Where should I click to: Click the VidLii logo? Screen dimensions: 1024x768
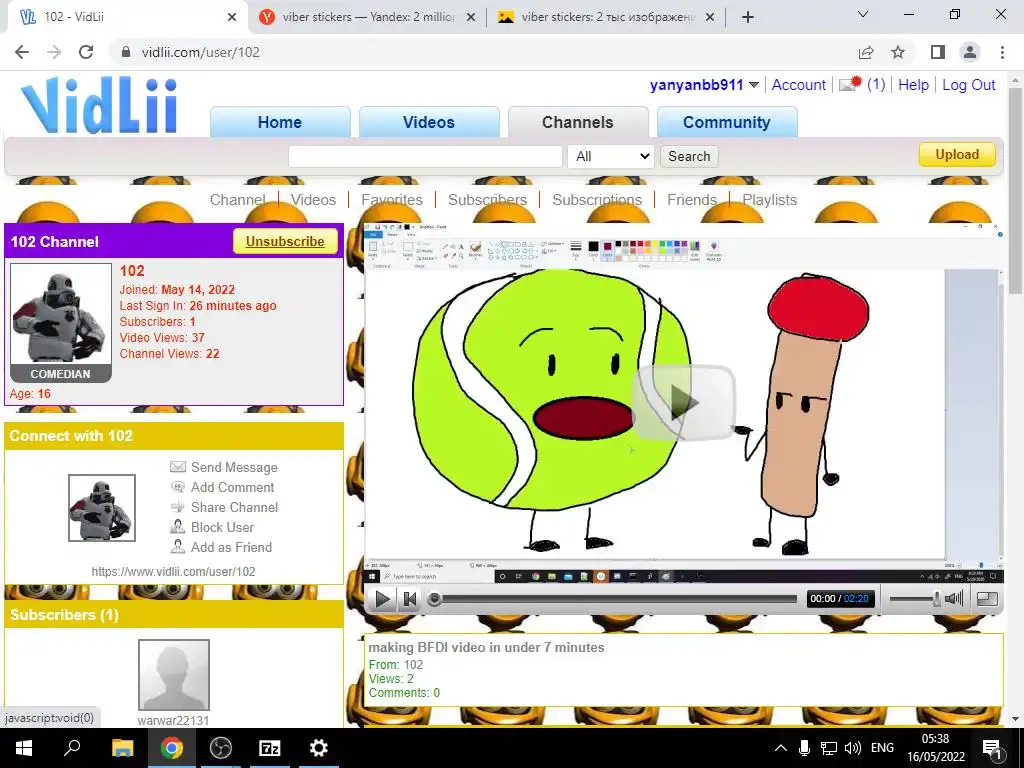pos(99,106)
